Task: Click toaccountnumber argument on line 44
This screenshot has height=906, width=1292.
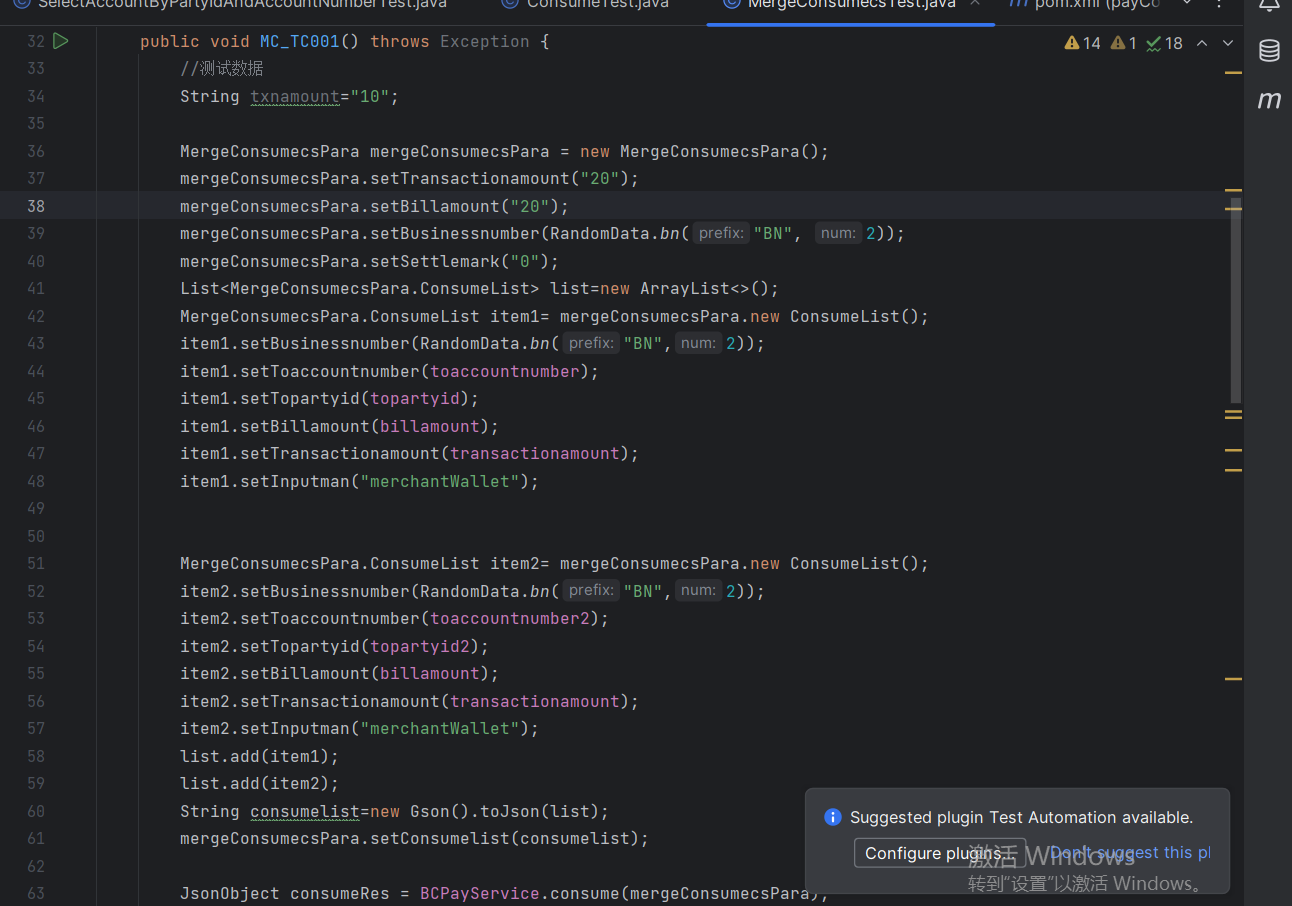Action: click(x=505, y=371)
